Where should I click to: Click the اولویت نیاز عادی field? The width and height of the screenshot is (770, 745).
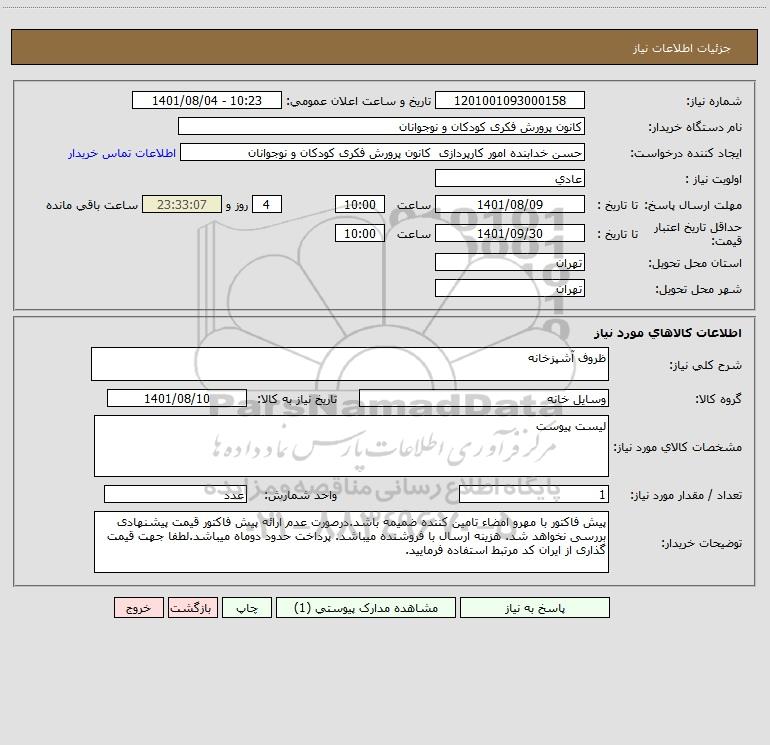point(510,178)
